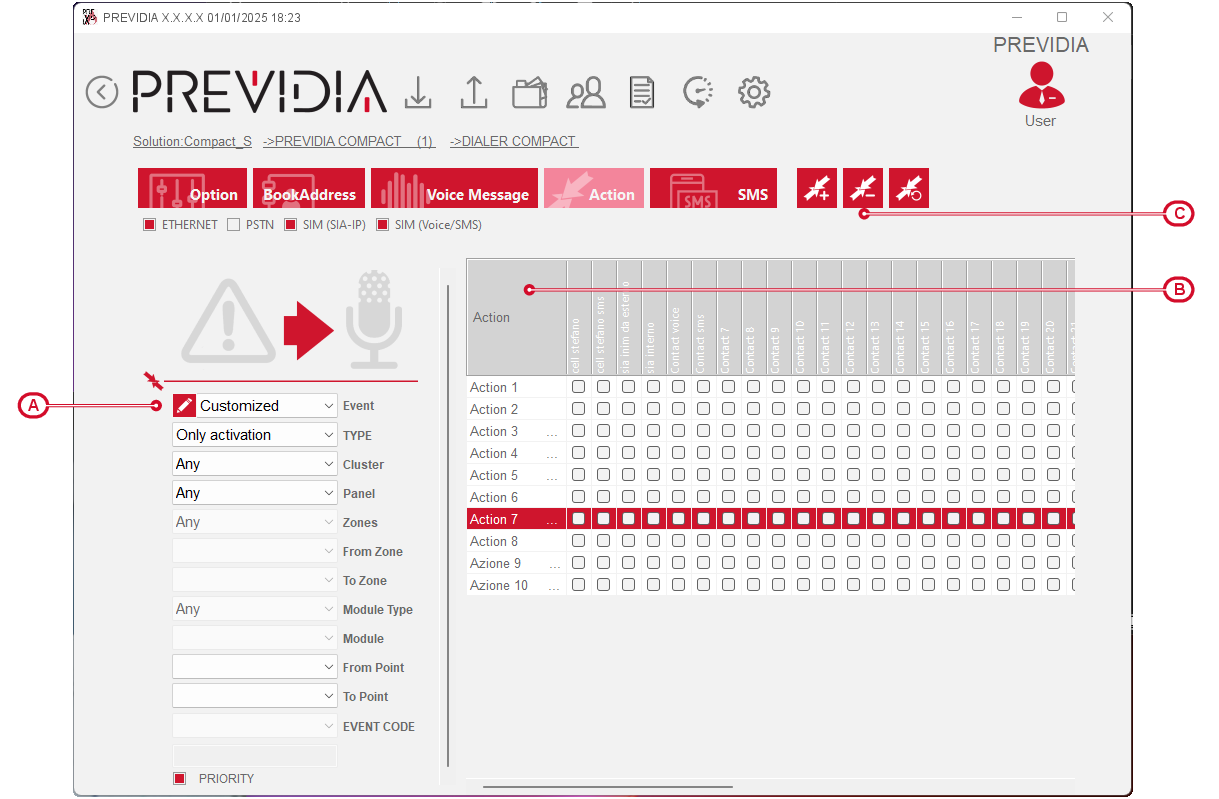This screenshot has height=799, width=1219.
Task: Follow the Solution:Compact_S breadcrumb link
Action: click(192, 141)
